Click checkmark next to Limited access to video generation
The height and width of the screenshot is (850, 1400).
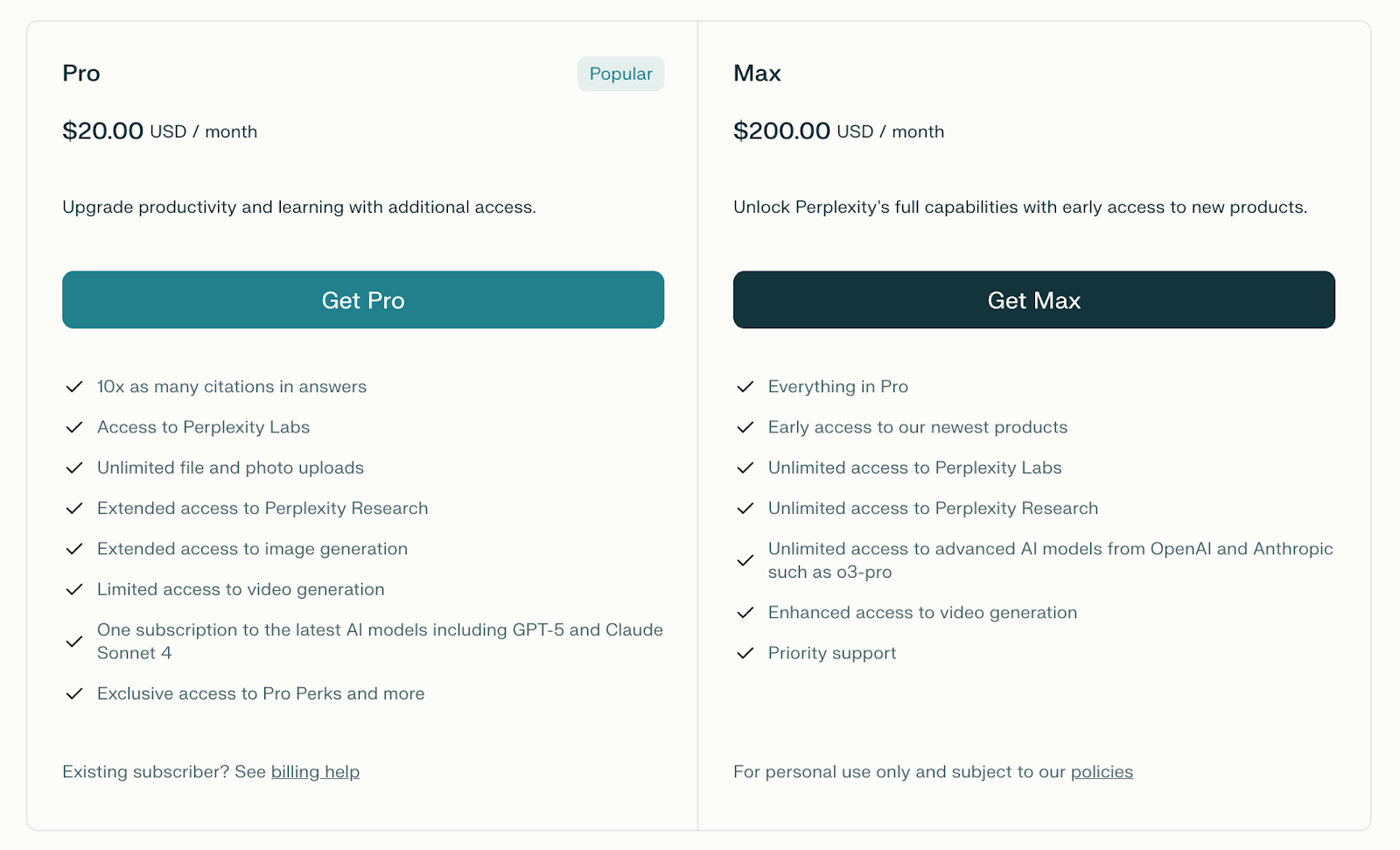pos(74,590)
